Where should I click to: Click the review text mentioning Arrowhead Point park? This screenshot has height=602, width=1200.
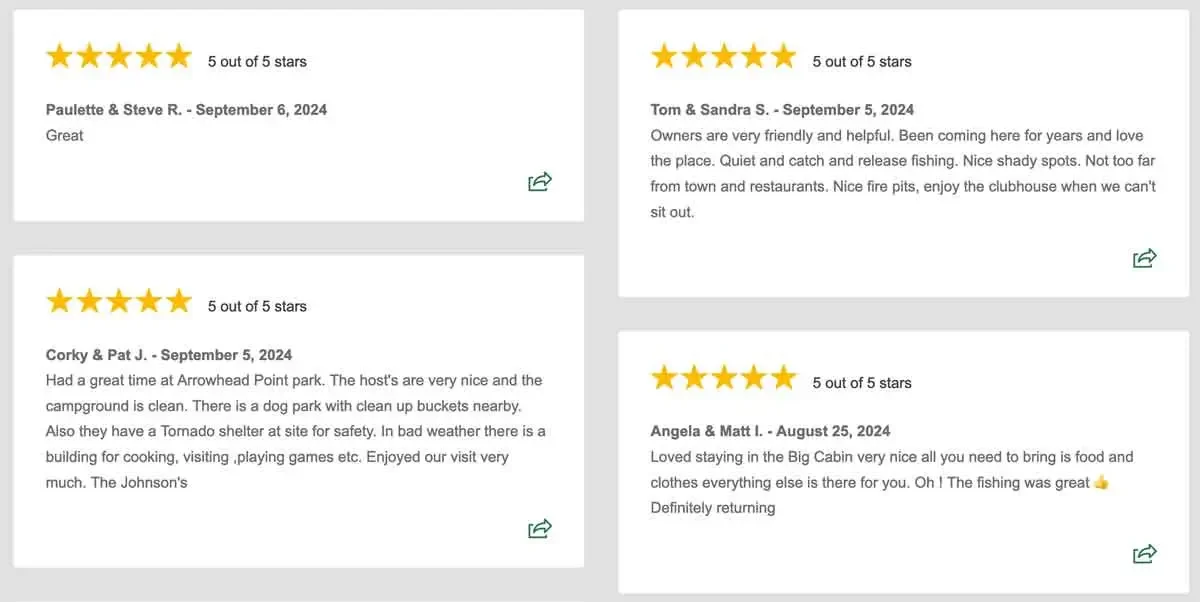click(x=295, y=431)
